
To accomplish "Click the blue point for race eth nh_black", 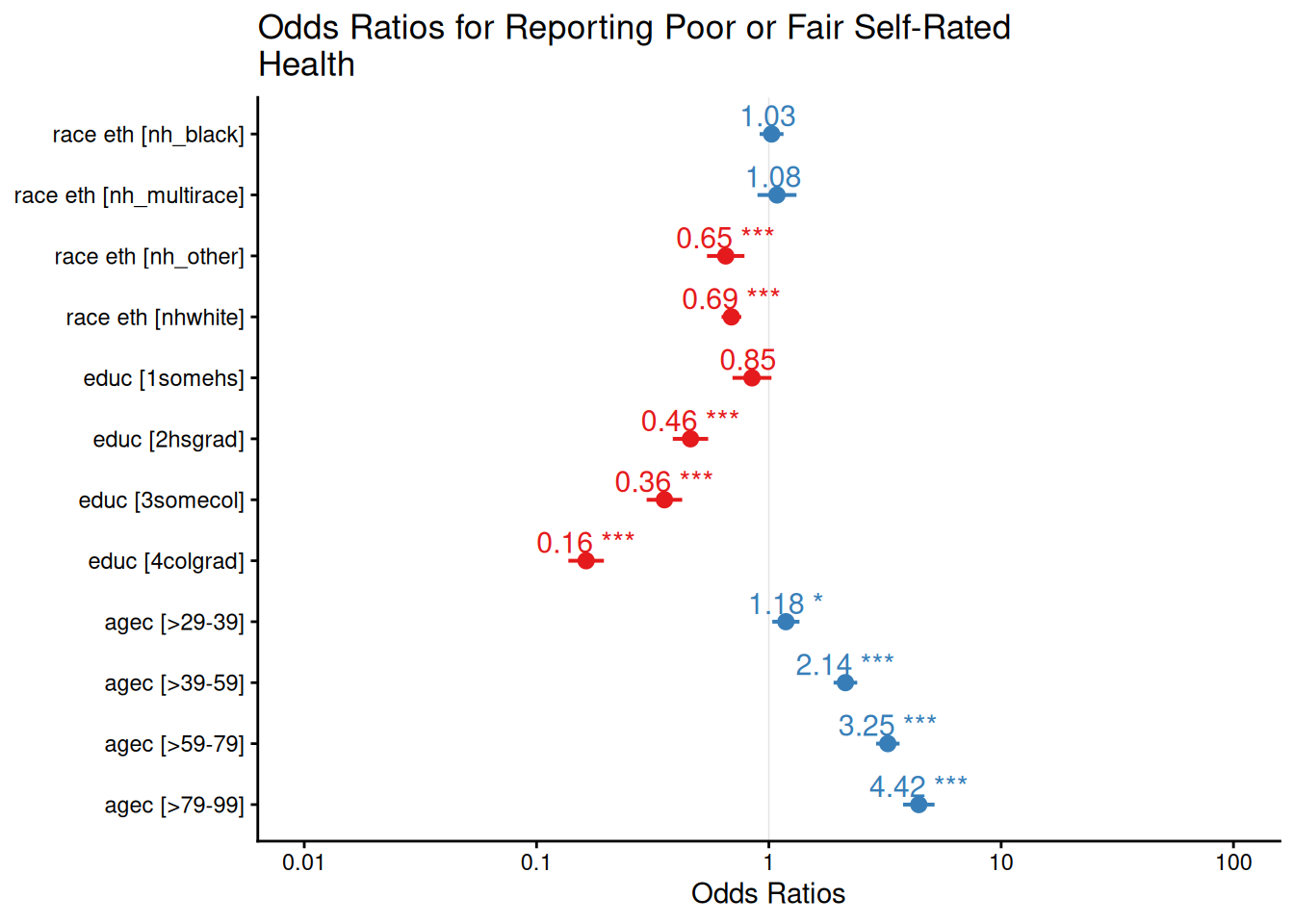I will pos(771,134).
